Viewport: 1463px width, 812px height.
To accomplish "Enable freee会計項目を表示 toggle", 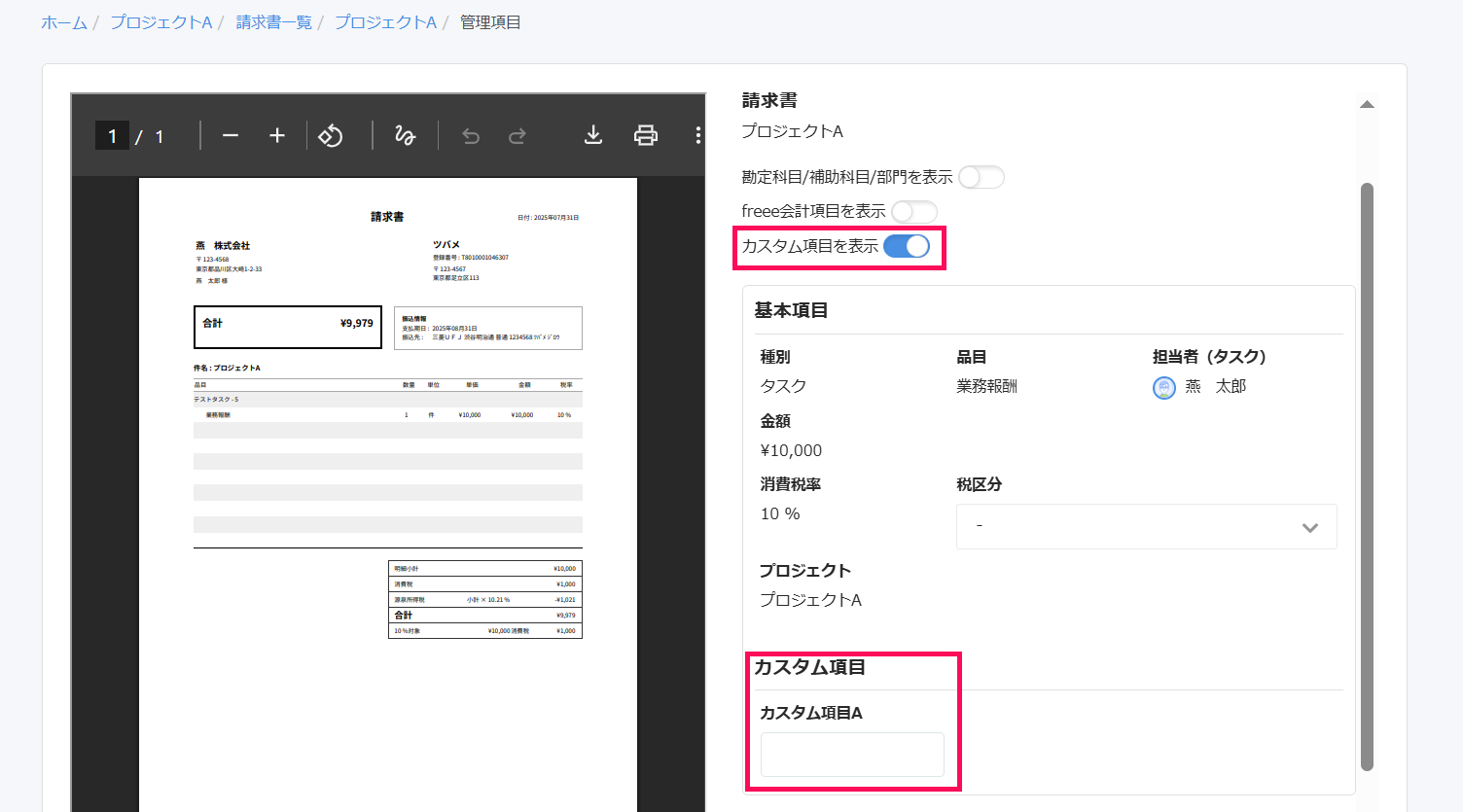I will pos(914,211).
